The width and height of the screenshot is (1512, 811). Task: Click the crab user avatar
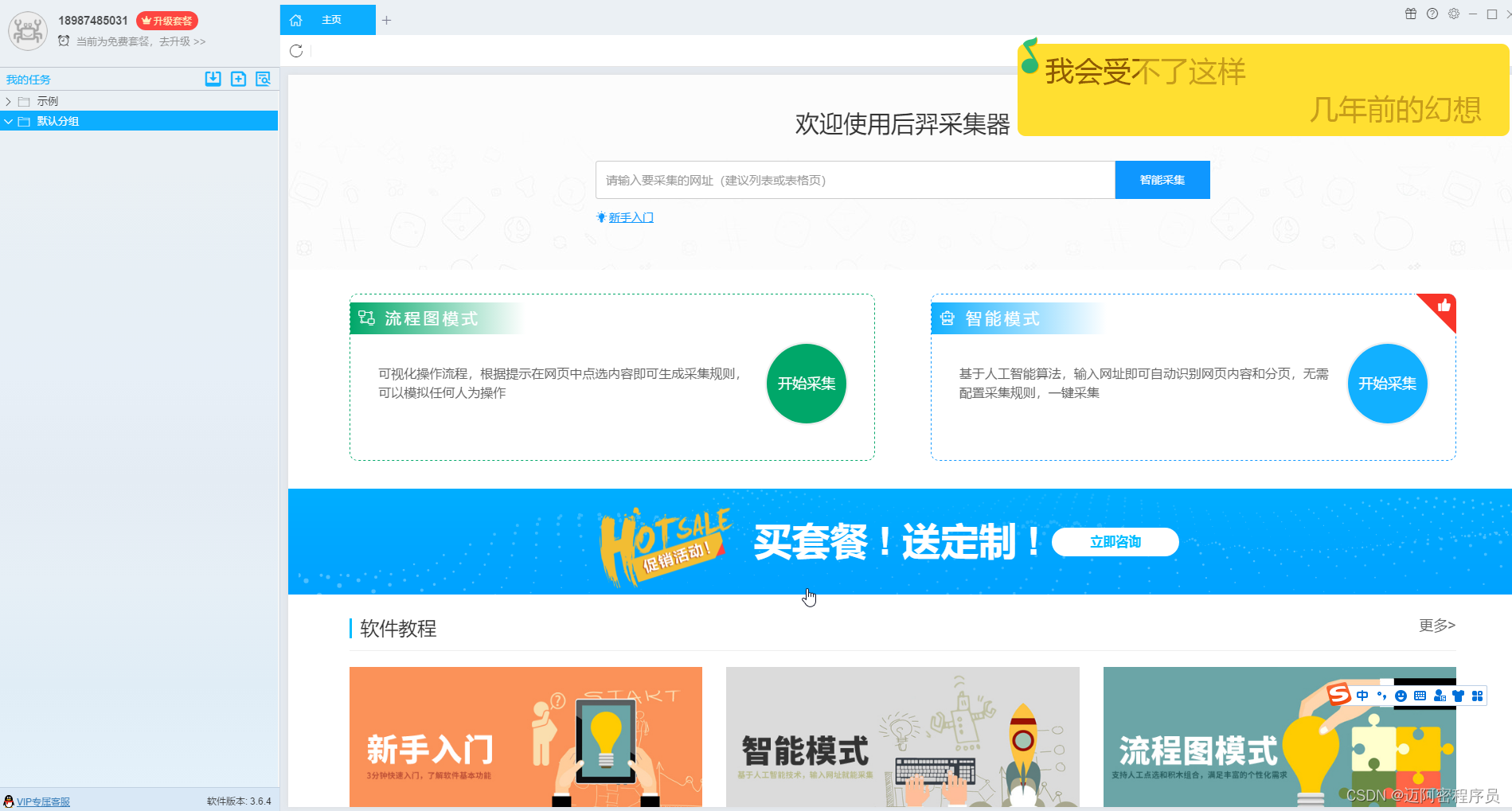pos(28,30)
